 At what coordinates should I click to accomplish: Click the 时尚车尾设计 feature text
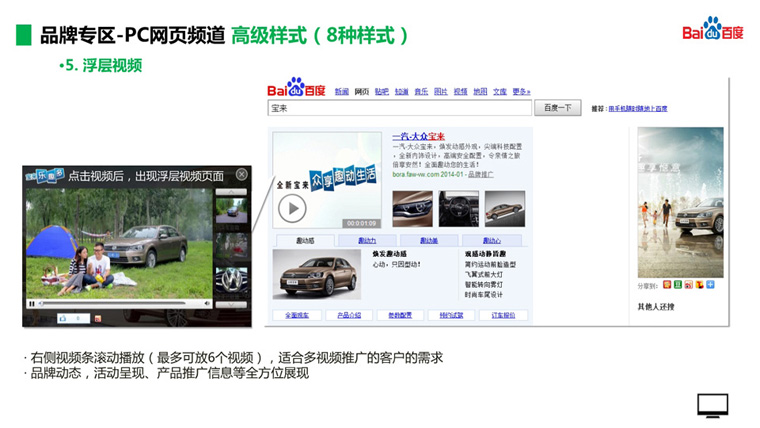click(x=484, y=295)
